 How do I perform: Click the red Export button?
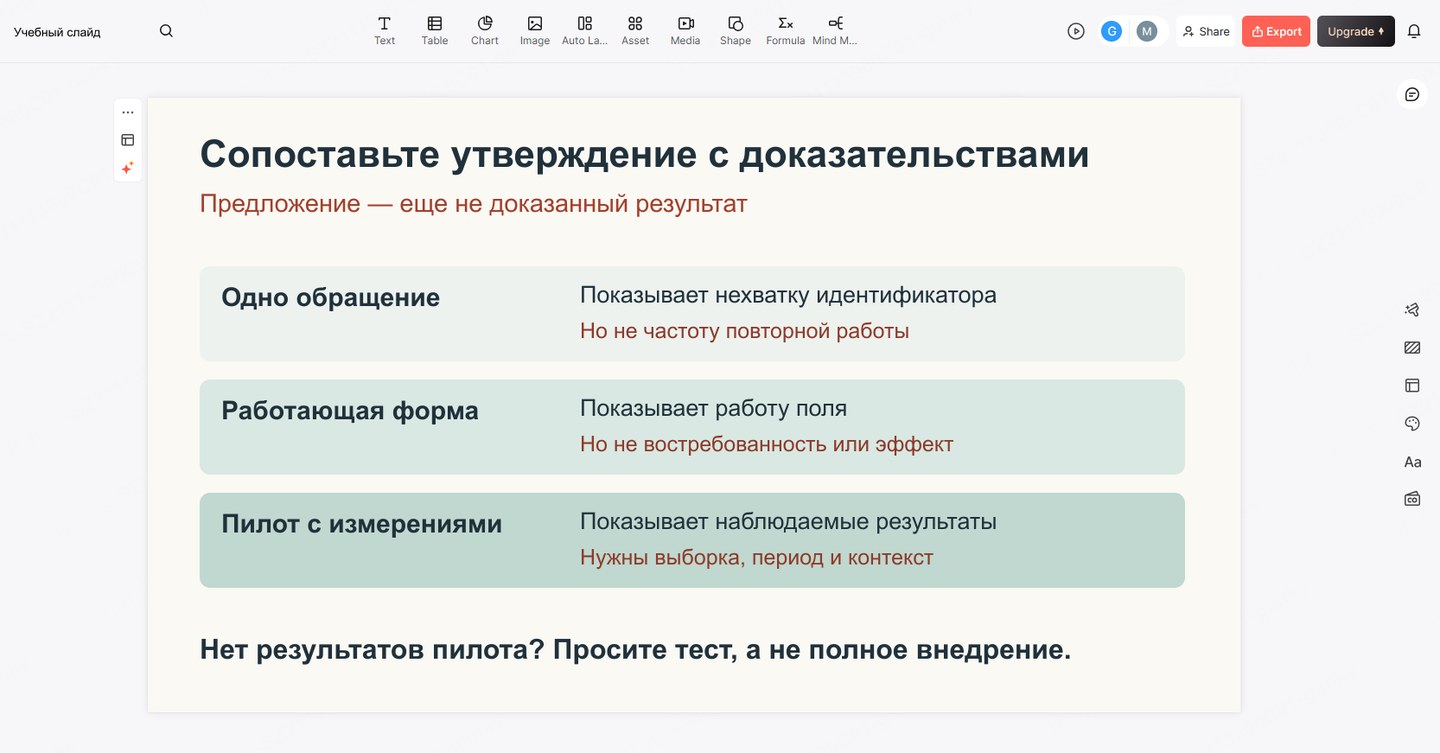pyautogui.click(x=1276, y=31)
